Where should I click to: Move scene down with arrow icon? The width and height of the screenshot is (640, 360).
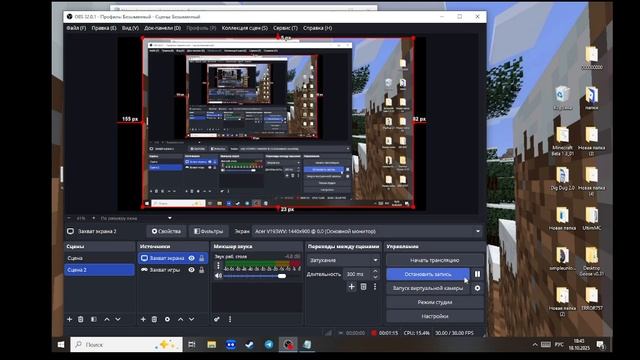click(x=118, y=319)
